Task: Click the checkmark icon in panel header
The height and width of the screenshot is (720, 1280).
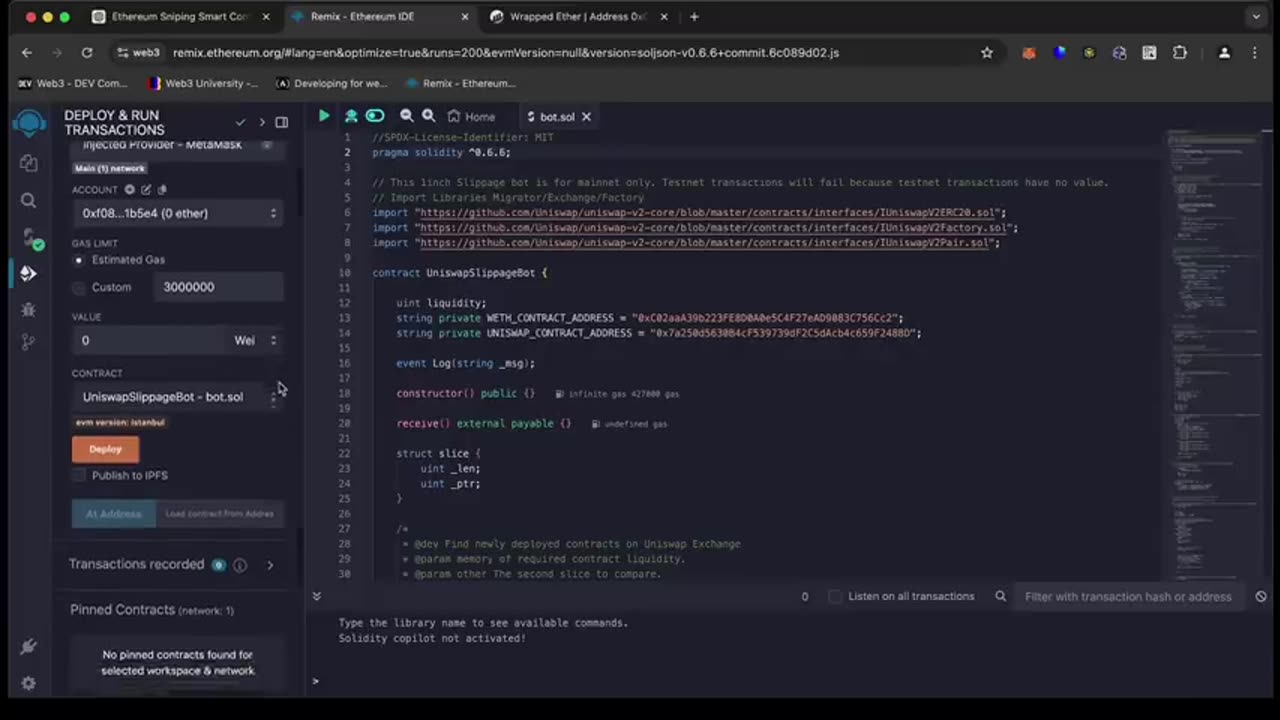Action: coord(240,122)
